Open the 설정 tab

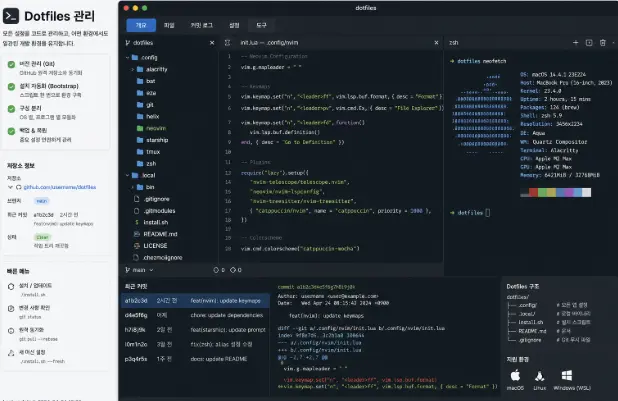click(x=234, y=25)
